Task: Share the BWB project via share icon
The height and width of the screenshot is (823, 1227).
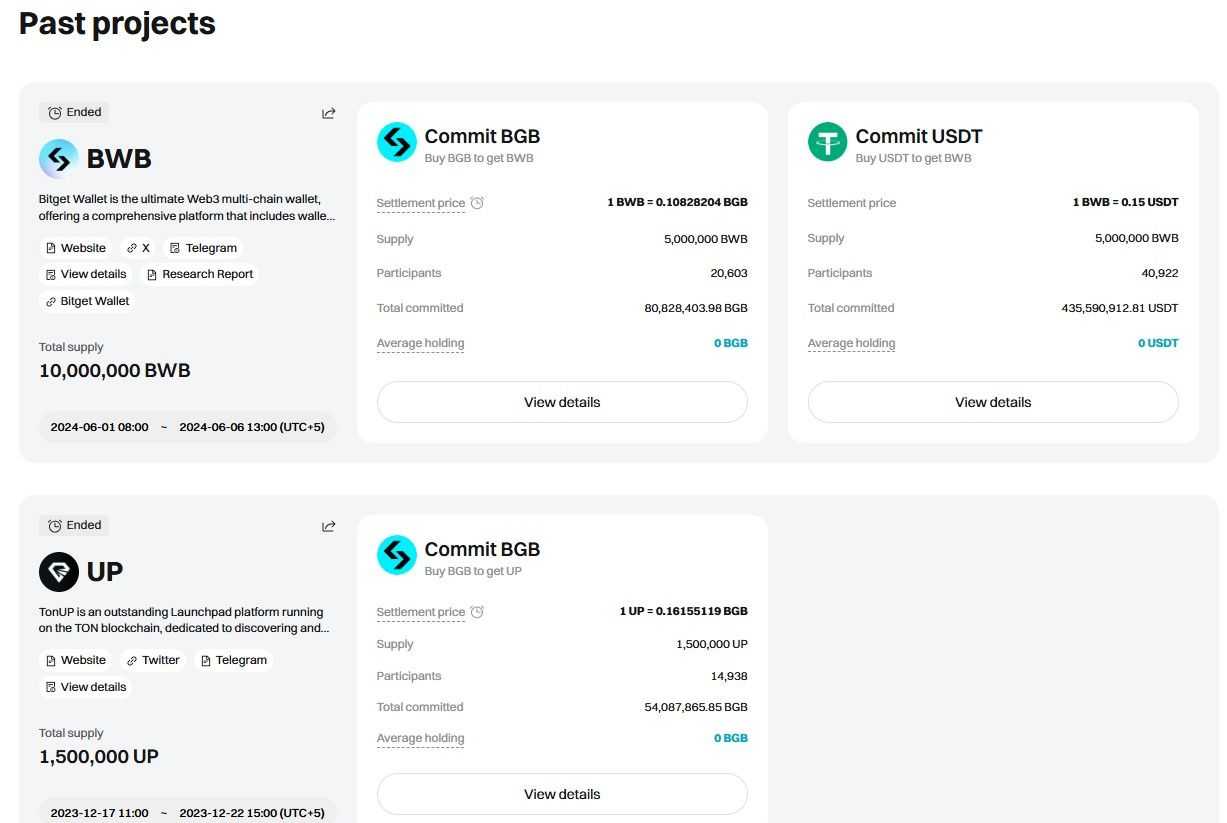Action: click(x=328, y=113)
